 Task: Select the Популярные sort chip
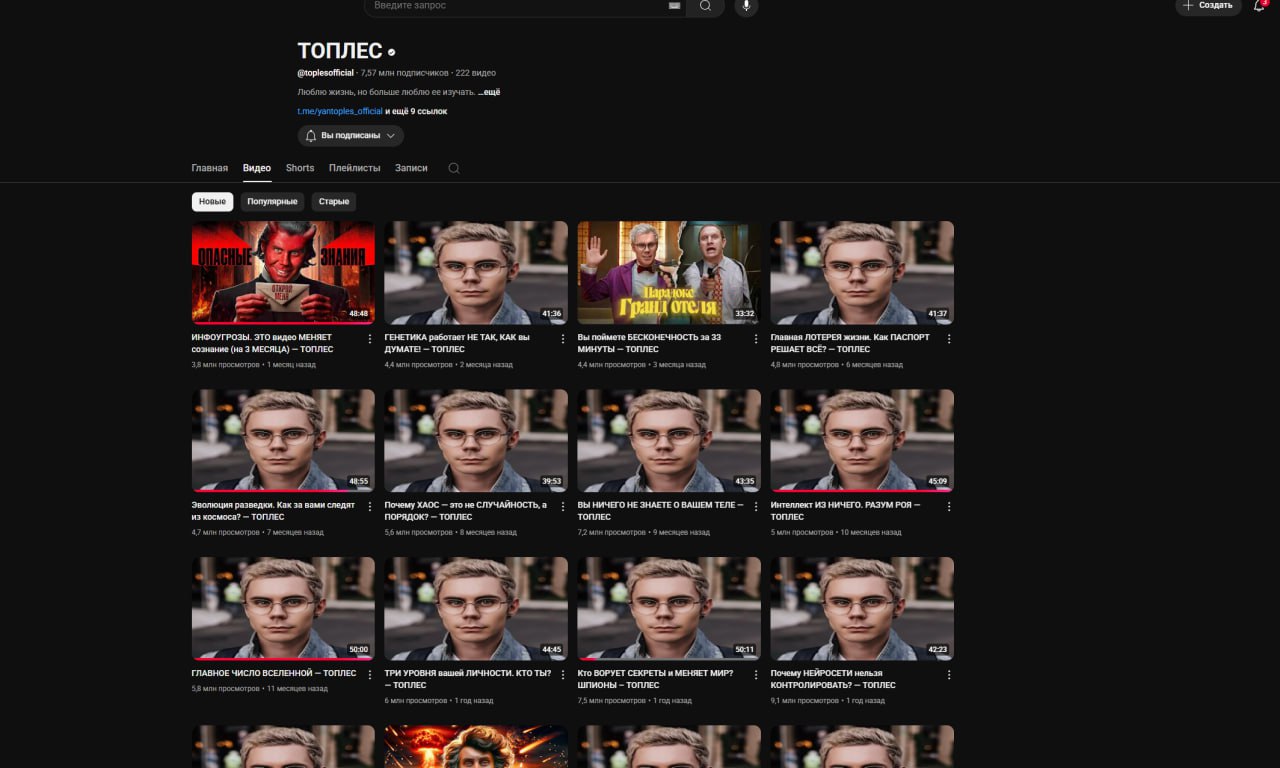coord(272,202)
